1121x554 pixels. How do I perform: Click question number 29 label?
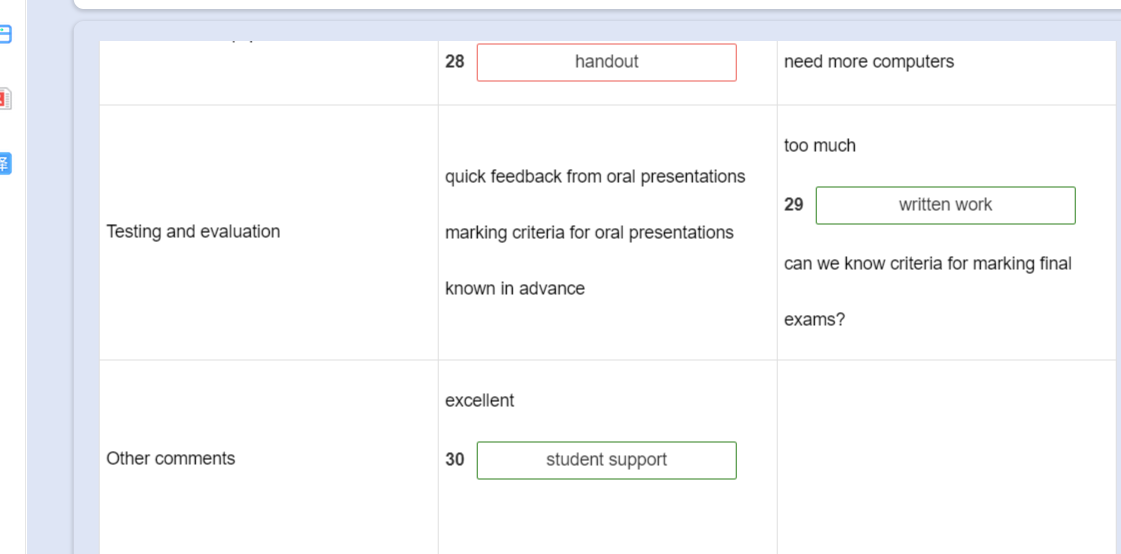coord(794,205)
